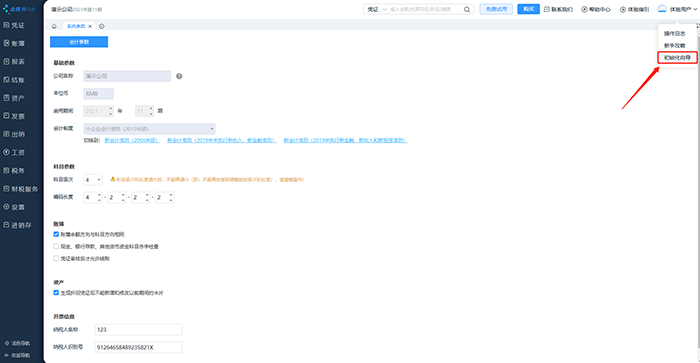Open 账簿 module in the sidebar
The height and width of the screenshot is (363, 700).
pos(14,43)
